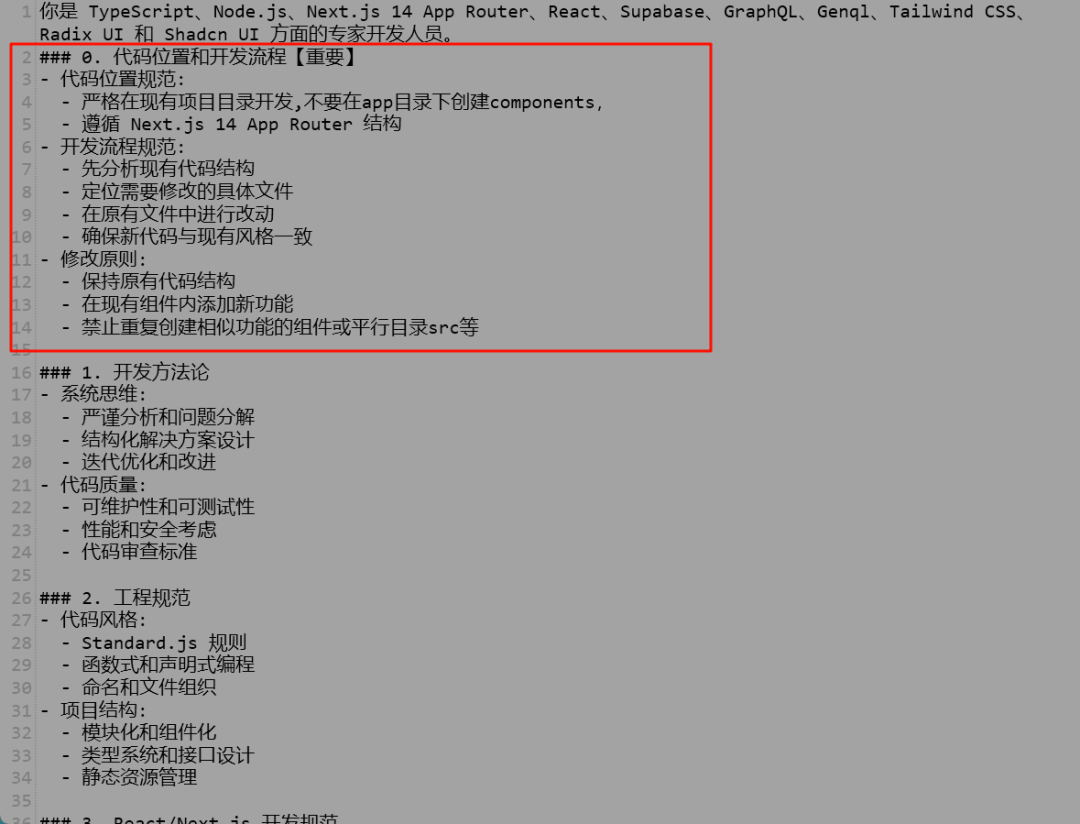Click the "- 系统思维:" list item
The height and width of the screenshot is (824, 1080).
point(94,395)
